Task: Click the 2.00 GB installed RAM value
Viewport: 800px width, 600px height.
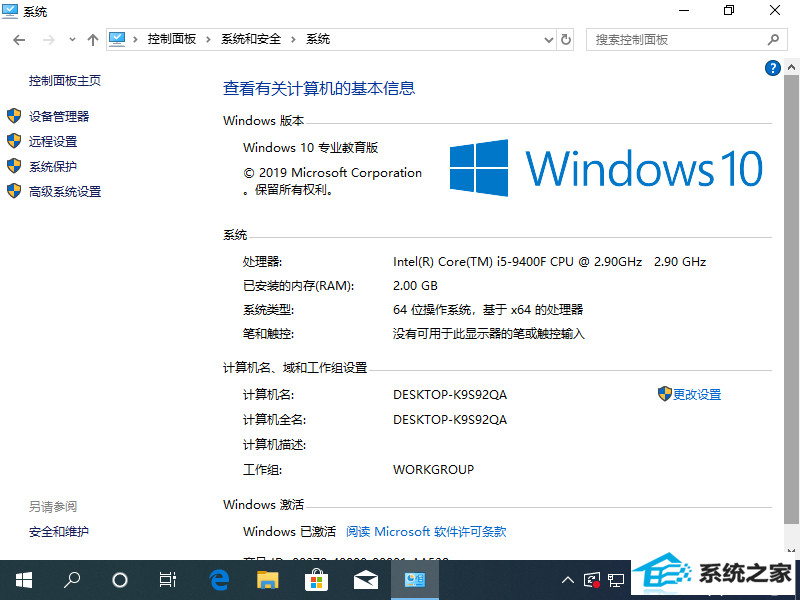Action: pyautogui.click(x=415, y=286)
